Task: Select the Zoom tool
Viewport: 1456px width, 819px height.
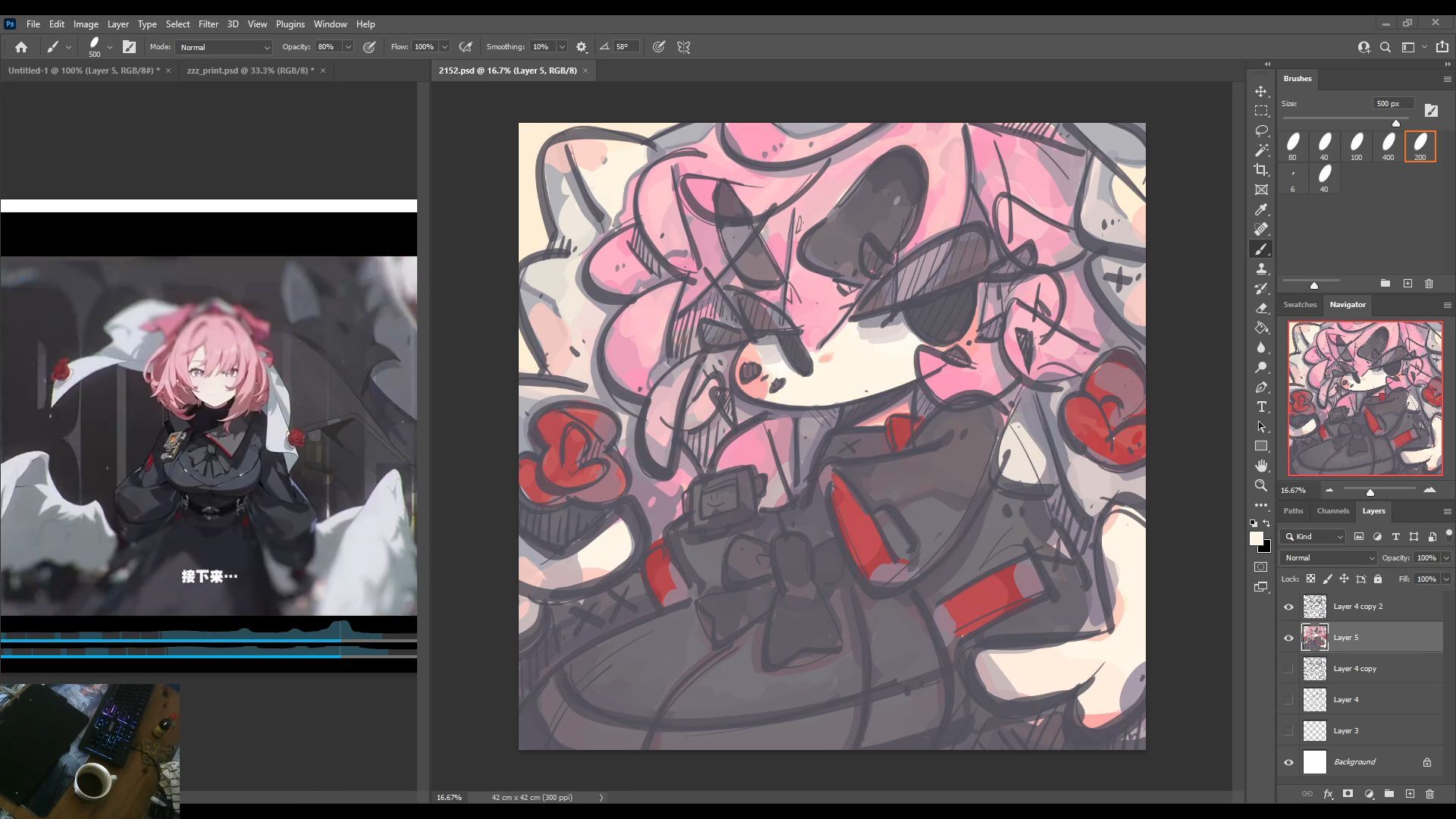Action: point(1261,485)
